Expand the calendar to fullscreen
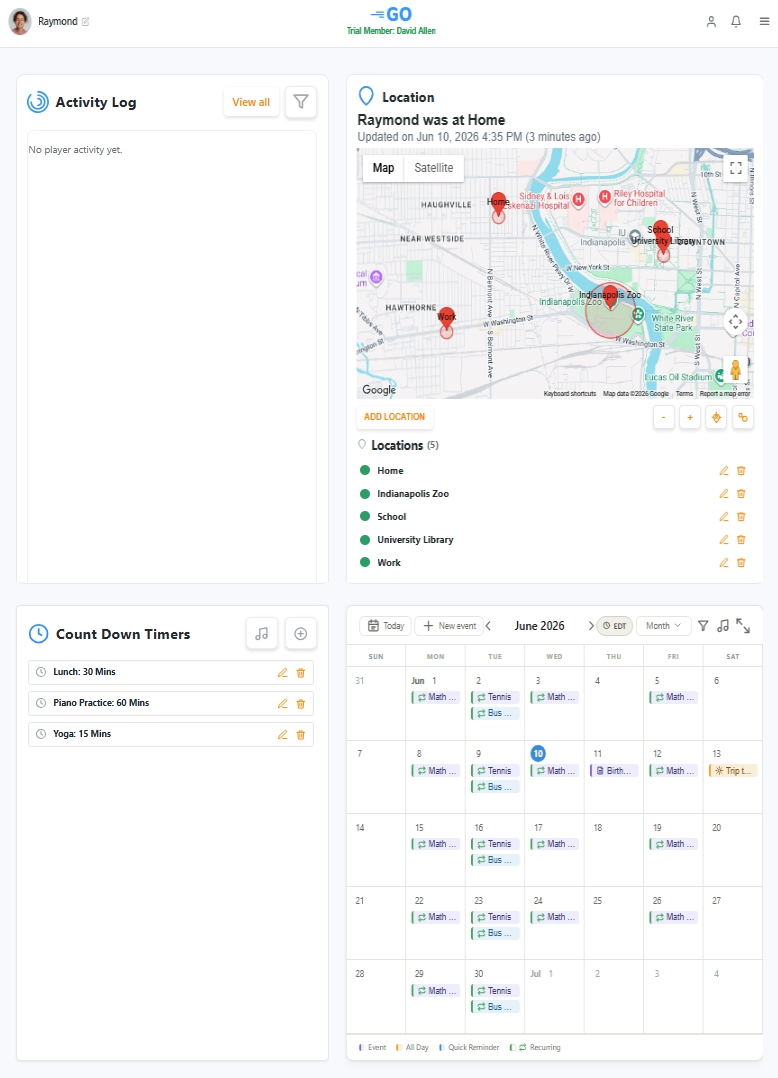The width and height of the screenshot is (778, 1078). [743, 626]
